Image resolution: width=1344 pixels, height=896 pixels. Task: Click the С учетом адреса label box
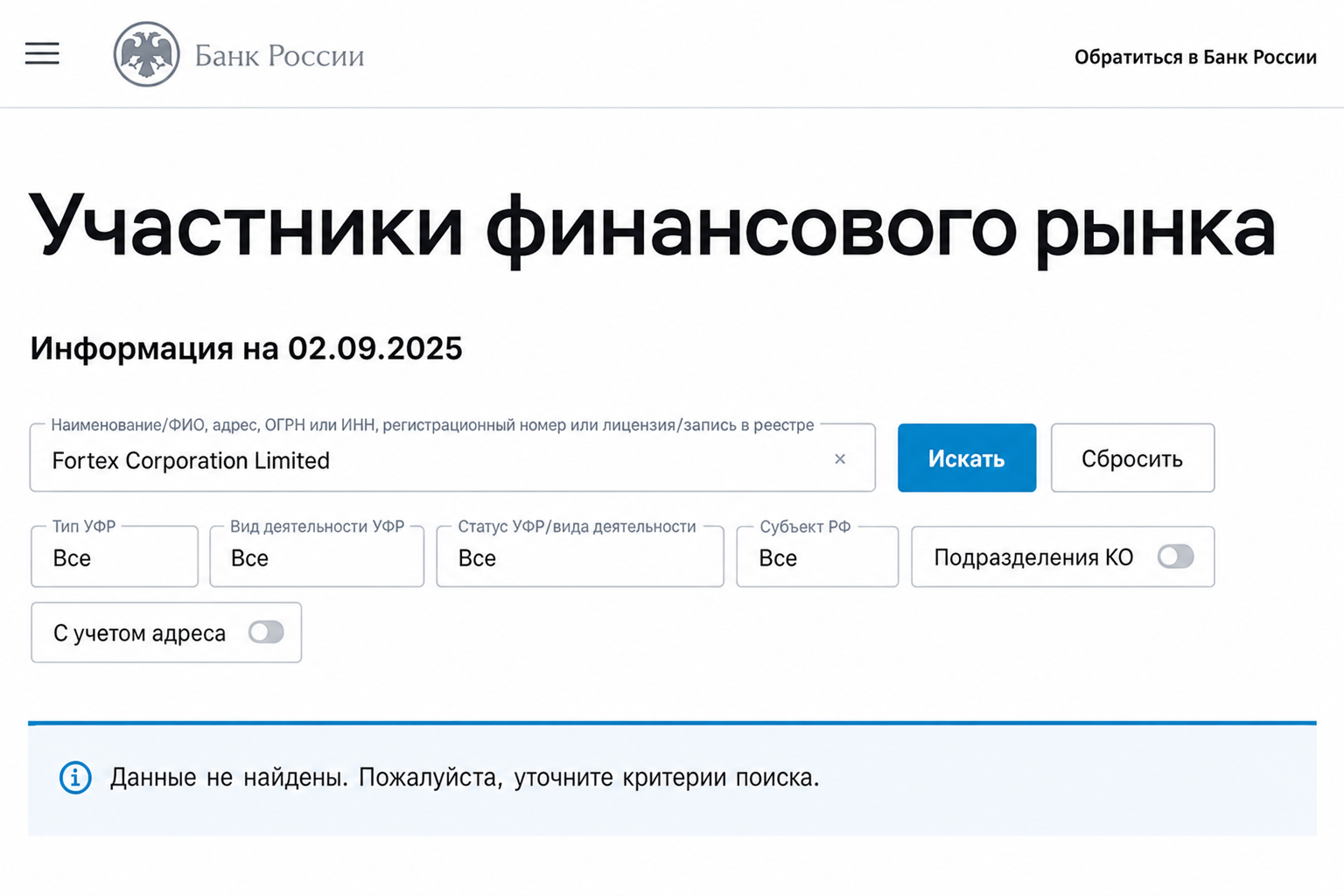click(x=166, y=632)
